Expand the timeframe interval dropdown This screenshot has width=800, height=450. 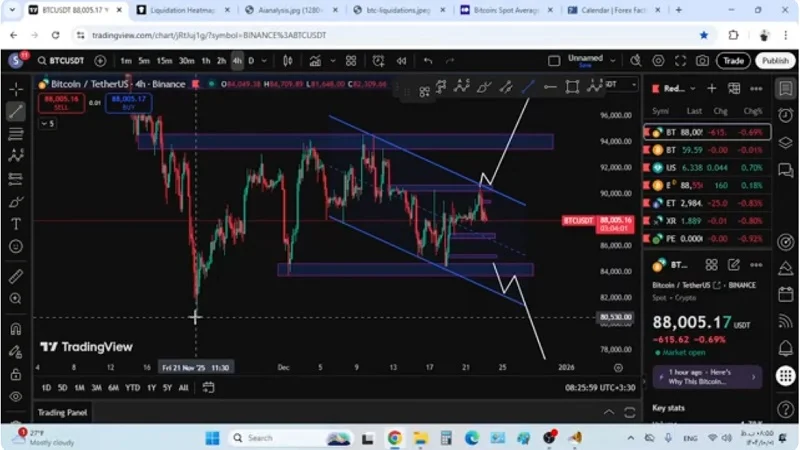pos(264,61)
